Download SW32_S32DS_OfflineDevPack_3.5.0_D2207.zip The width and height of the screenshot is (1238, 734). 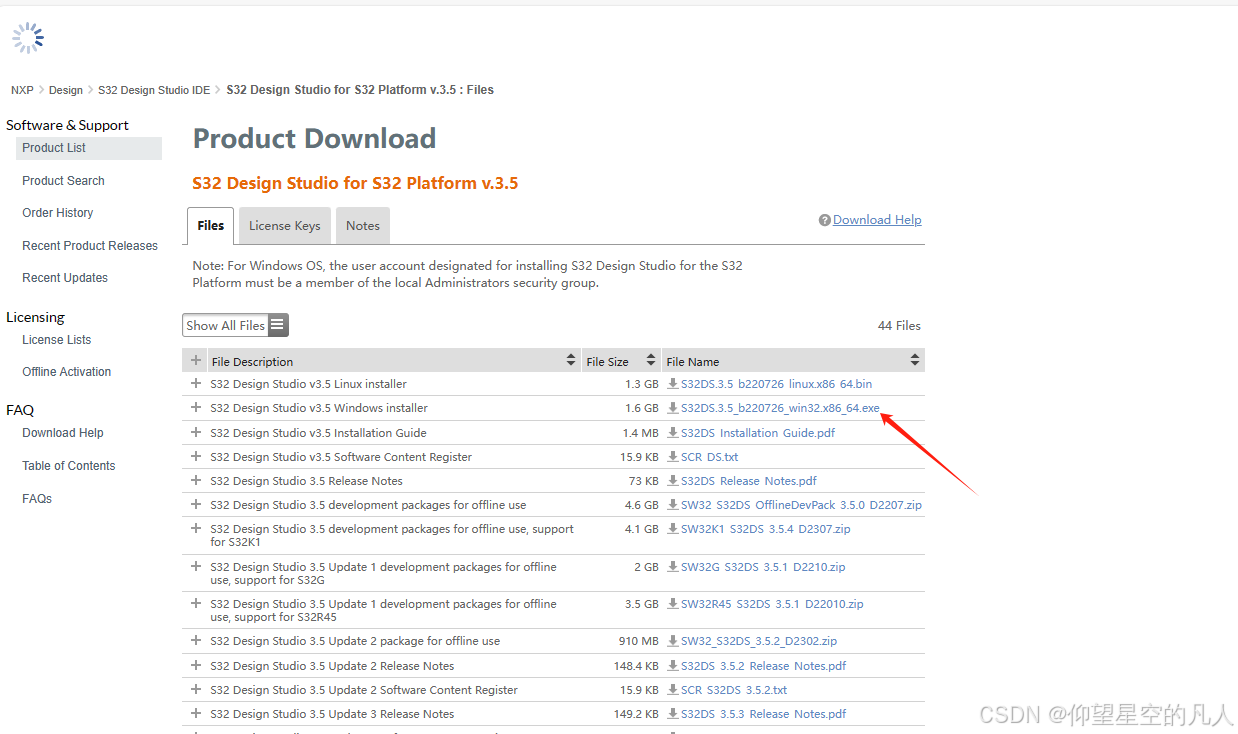(x=801, y=505)
